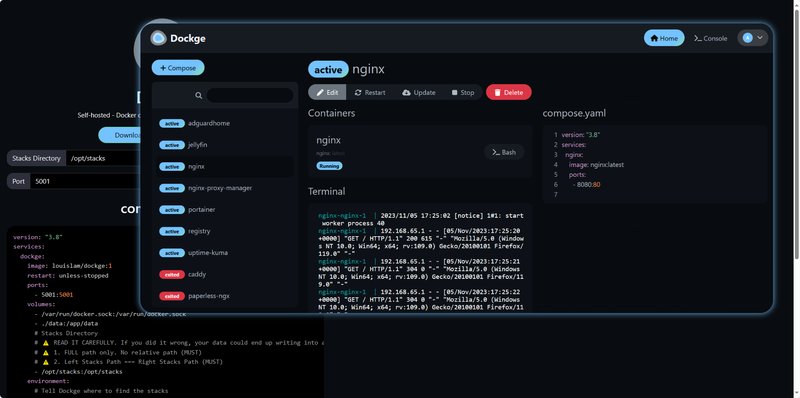Edit the nginx compose stack

[327, 92]
